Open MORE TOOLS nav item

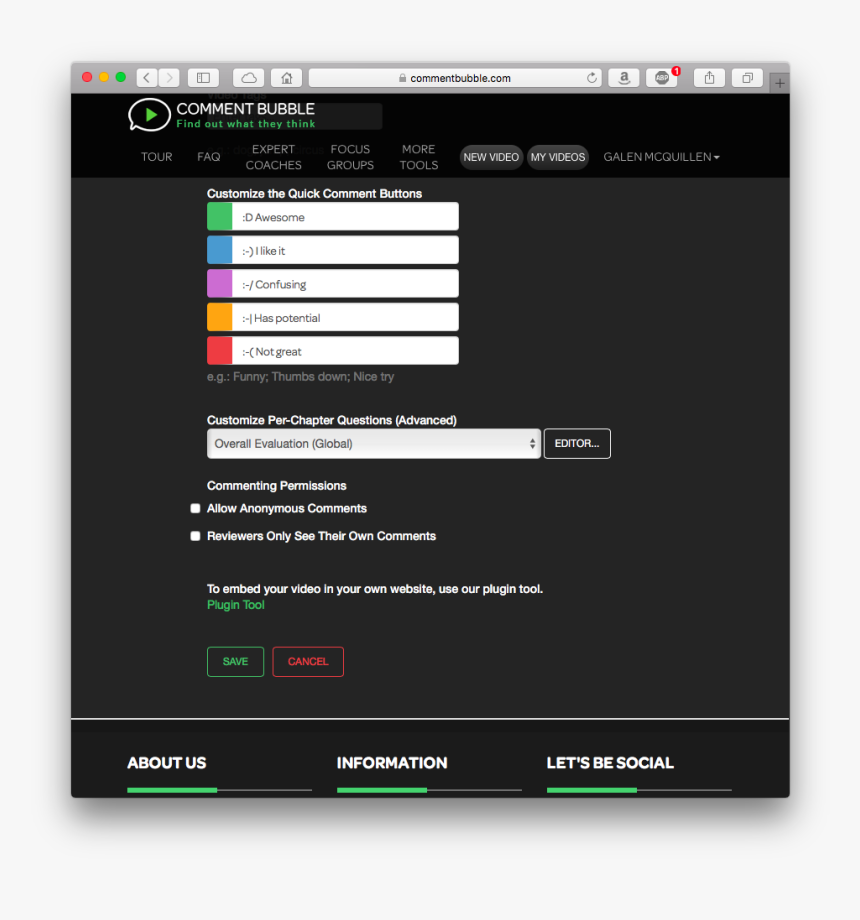point(419,157)
